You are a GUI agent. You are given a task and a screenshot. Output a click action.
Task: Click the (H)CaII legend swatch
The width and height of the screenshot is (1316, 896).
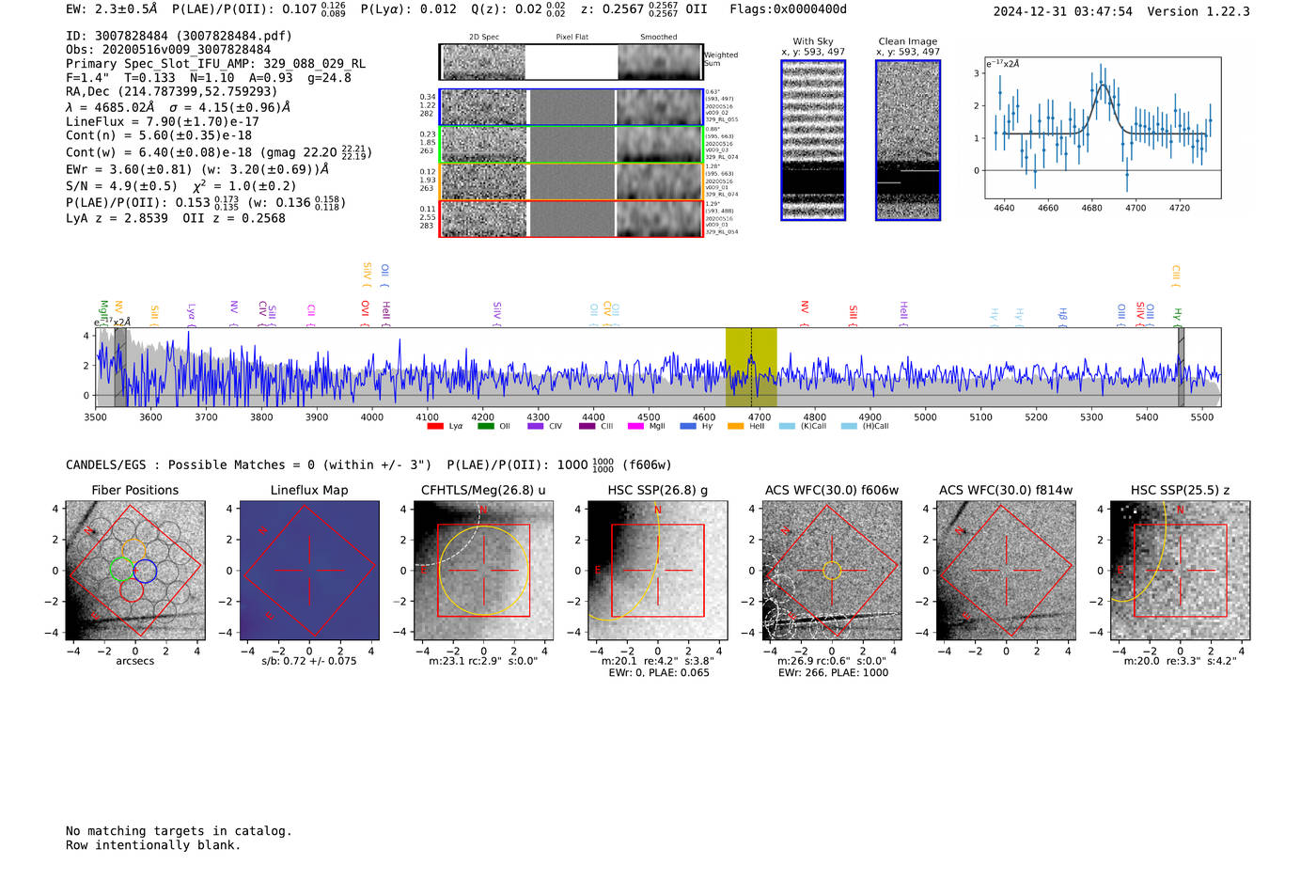(850, 426)
